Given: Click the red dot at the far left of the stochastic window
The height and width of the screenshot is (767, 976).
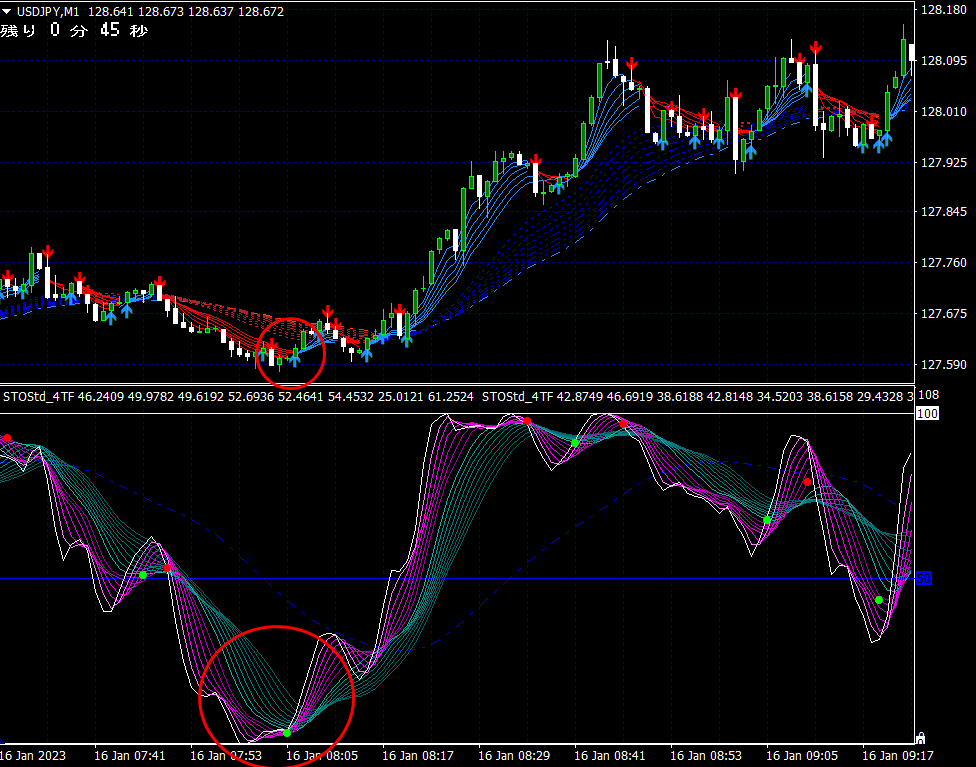Looking at the screenshot, I should pyautogui.click(x=7, y=438).
